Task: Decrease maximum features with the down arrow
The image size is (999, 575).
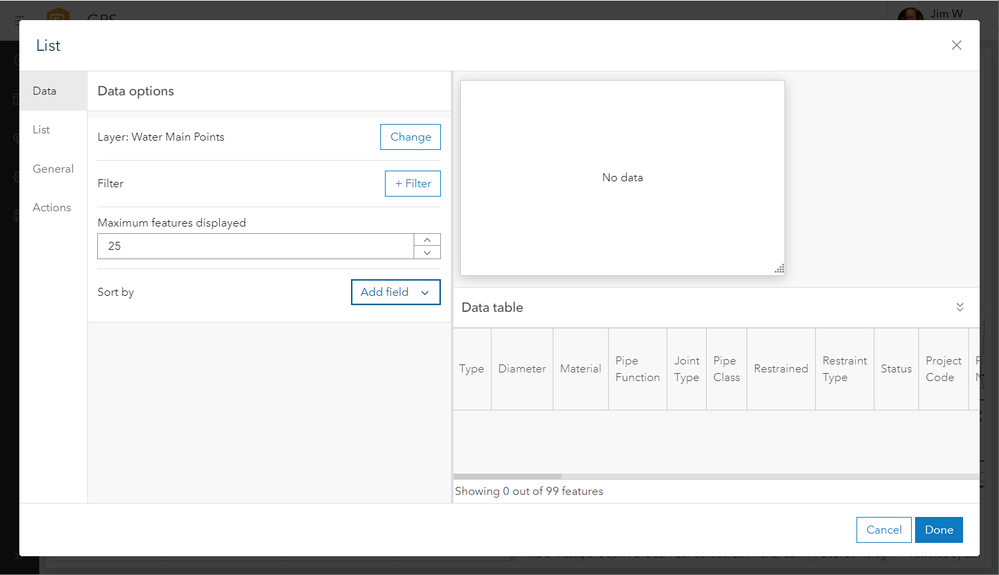Action: (x=427, y=253)
